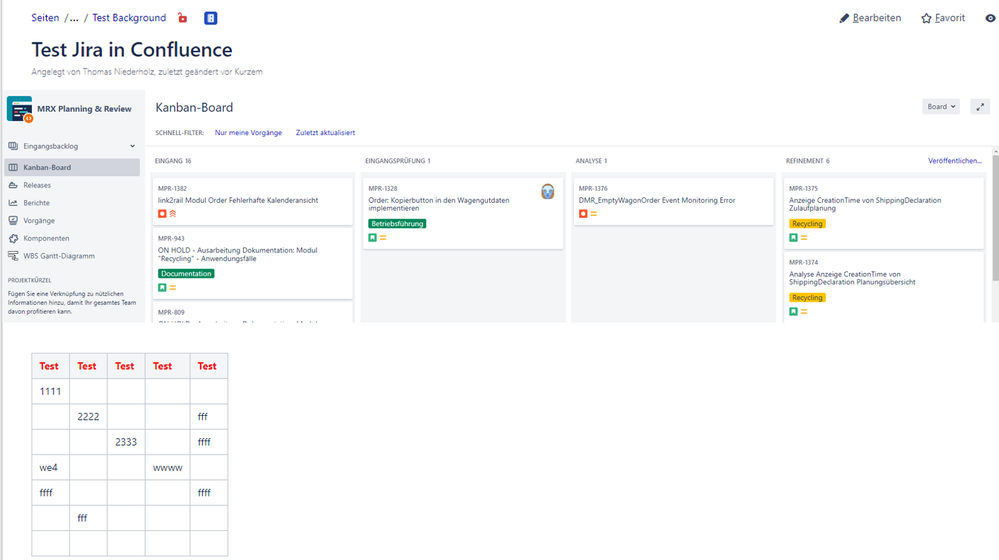Click the Seiten breadcrumb link

45,18
